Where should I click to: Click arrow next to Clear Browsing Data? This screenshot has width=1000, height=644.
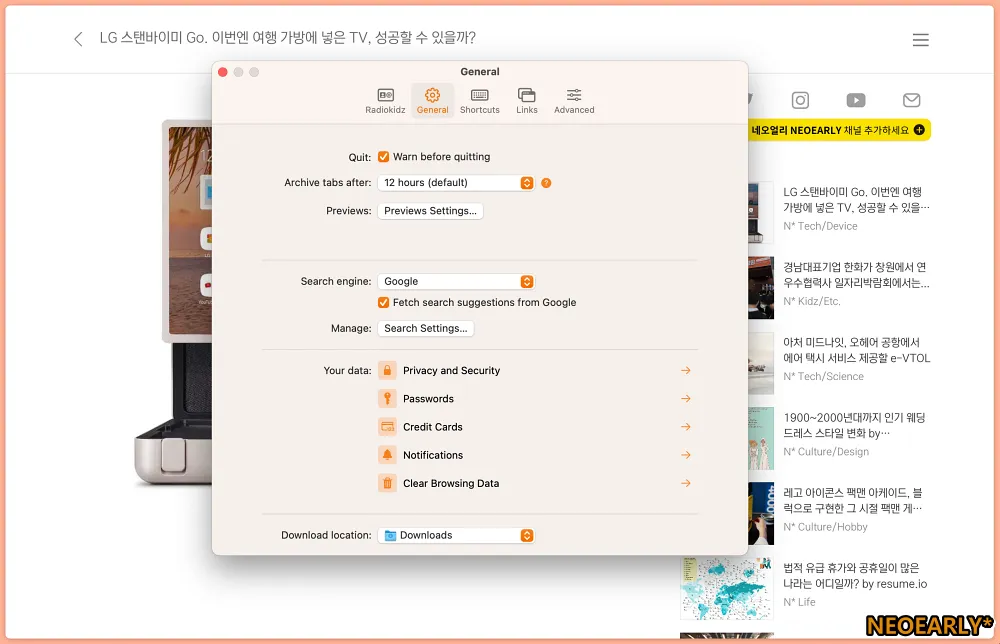[686, 483]
